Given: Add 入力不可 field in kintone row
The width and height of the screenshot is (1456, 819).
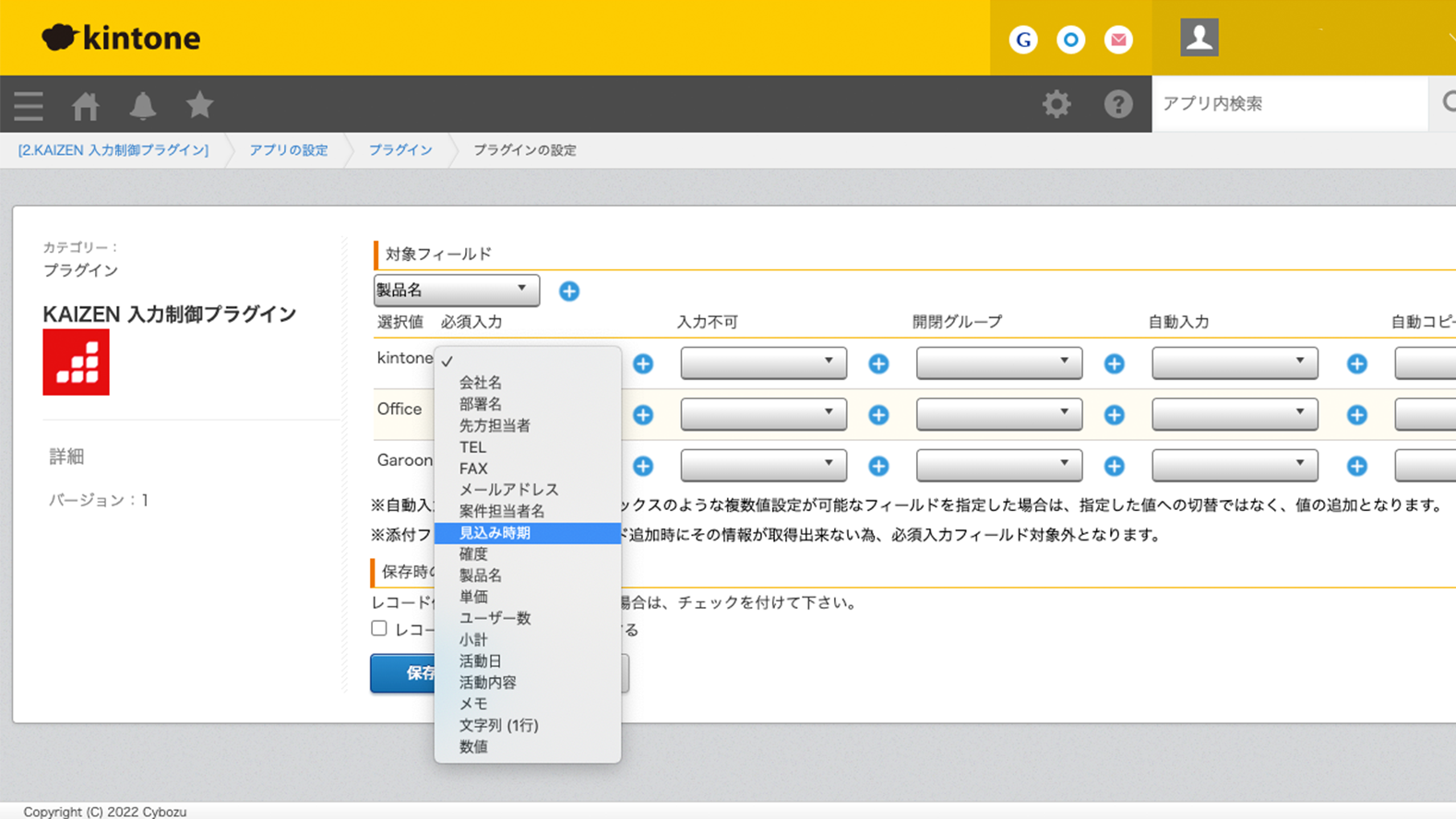Looking at the screenshot, I should pos(878,364).
